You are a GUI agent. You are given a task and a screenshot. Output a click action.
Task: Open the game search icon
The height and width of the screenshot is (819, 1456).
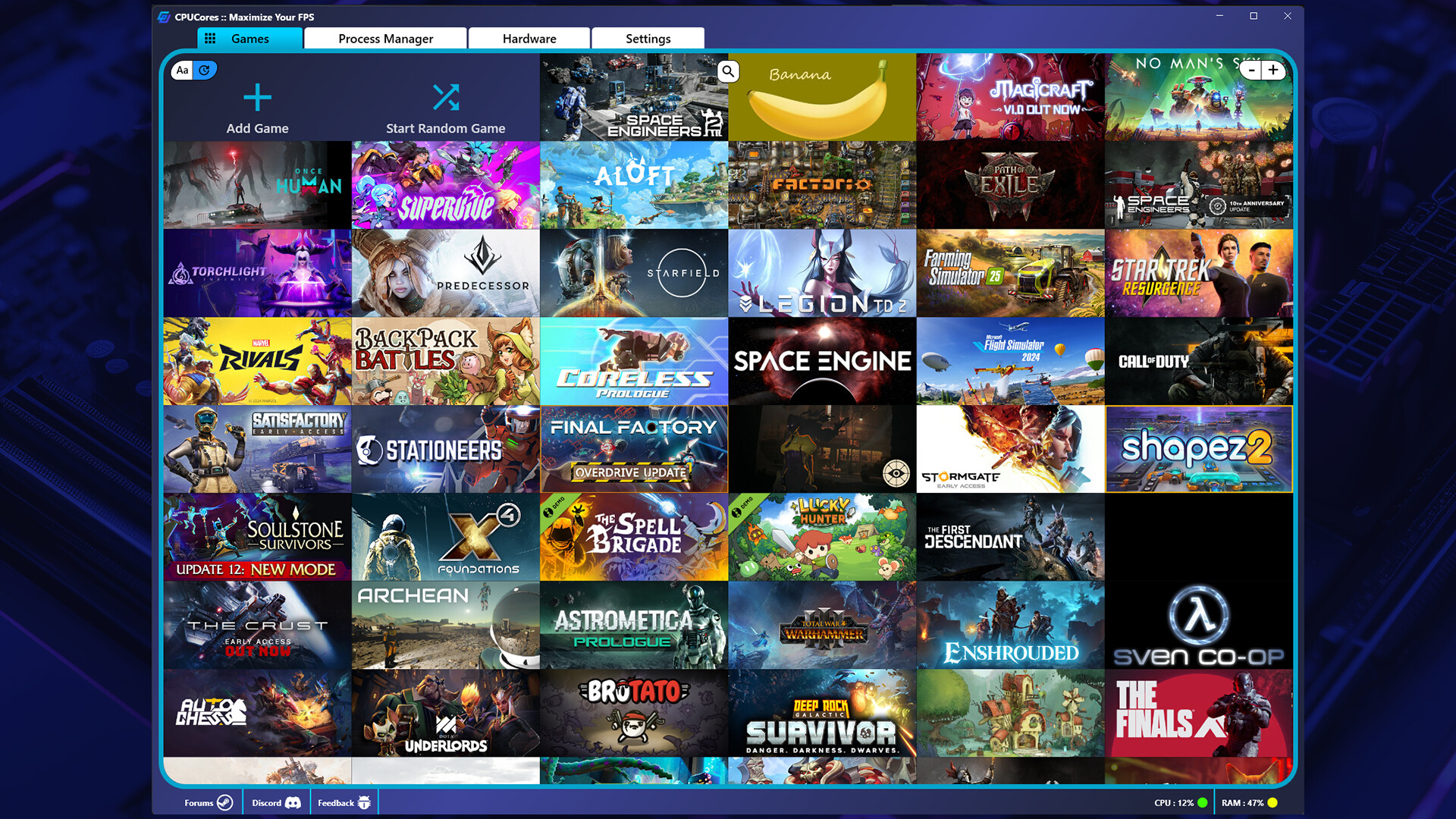pyautogui.click(x=727, y=71)
